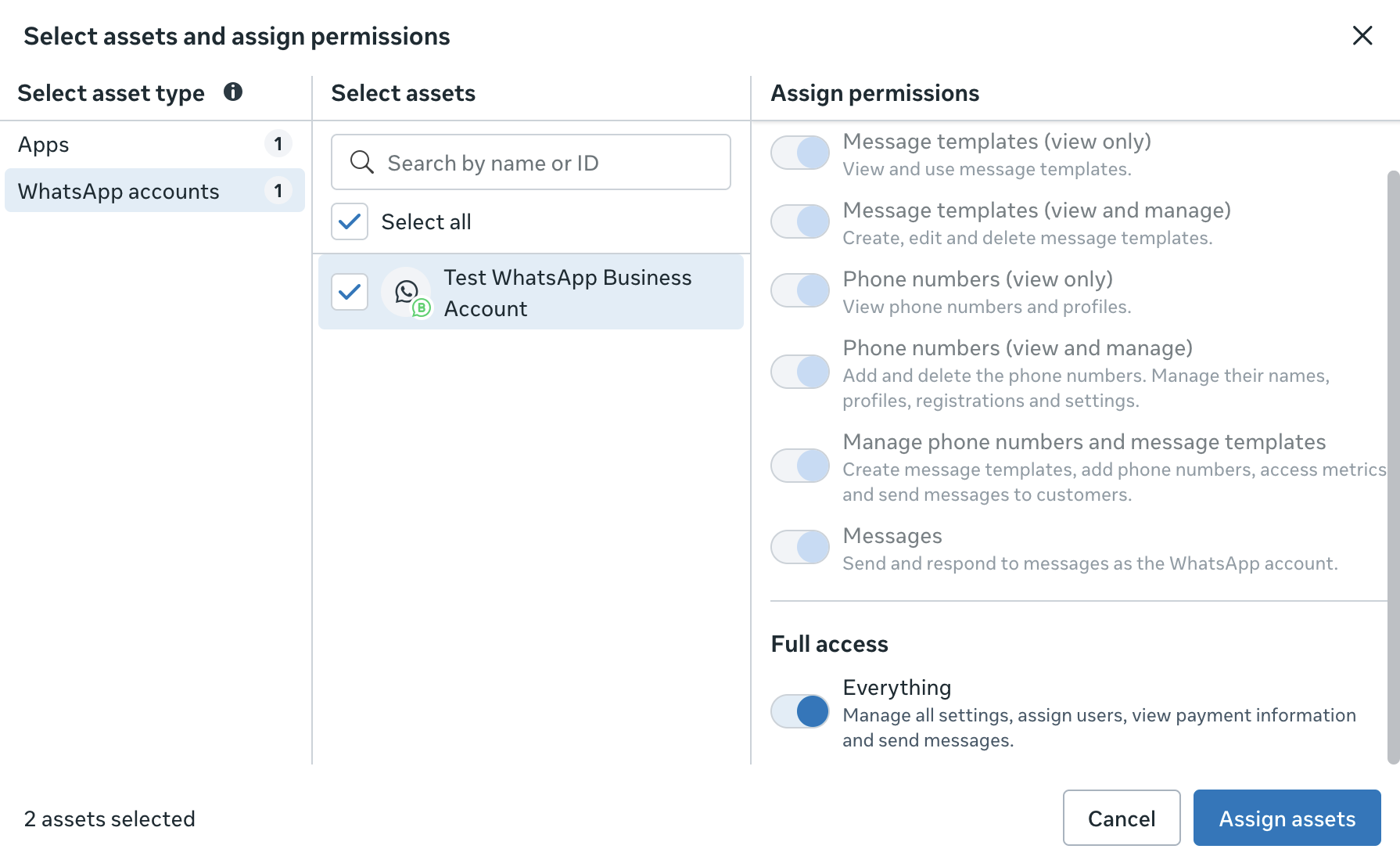This screenshot has width=1400, height=867.
Task: Click the WhatsApp accounts count badge
Action: (x=278, y=190)
